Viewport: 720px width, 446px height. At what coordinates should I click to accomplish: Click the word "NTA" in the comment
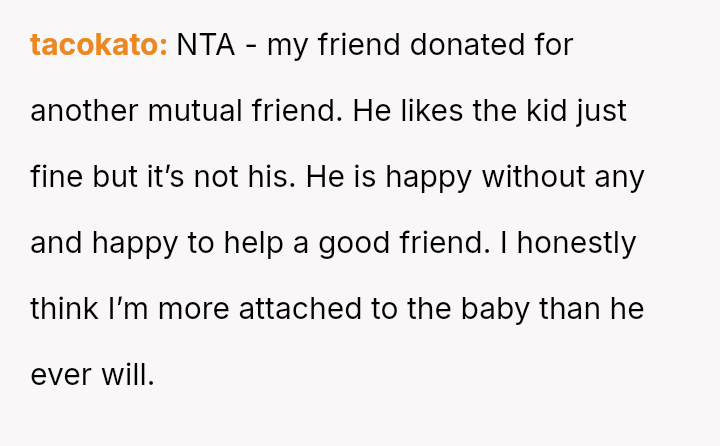207,45
